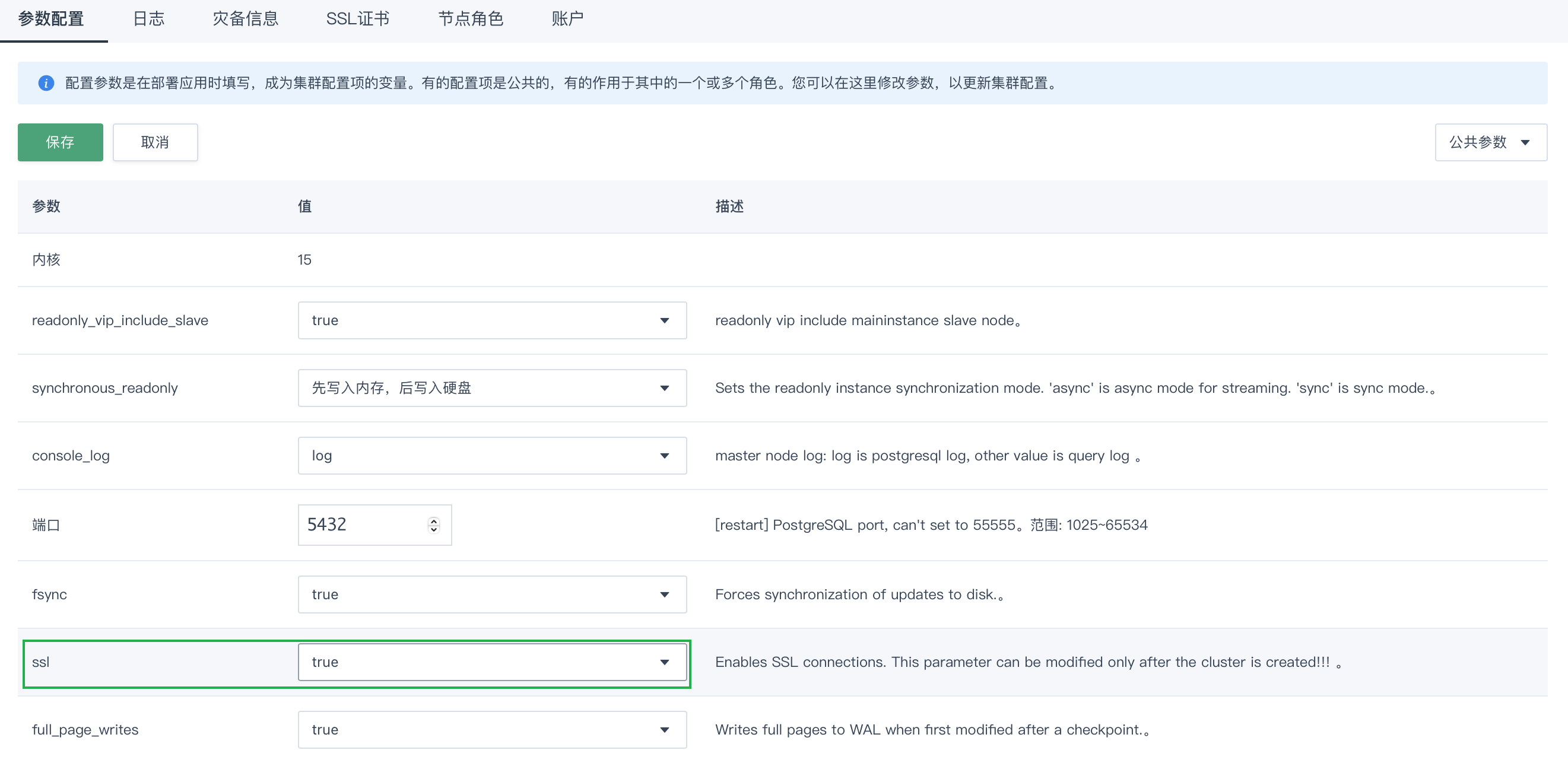Click the 值 column header
The width and height of the screenshot is (1568, 763).
304,206
